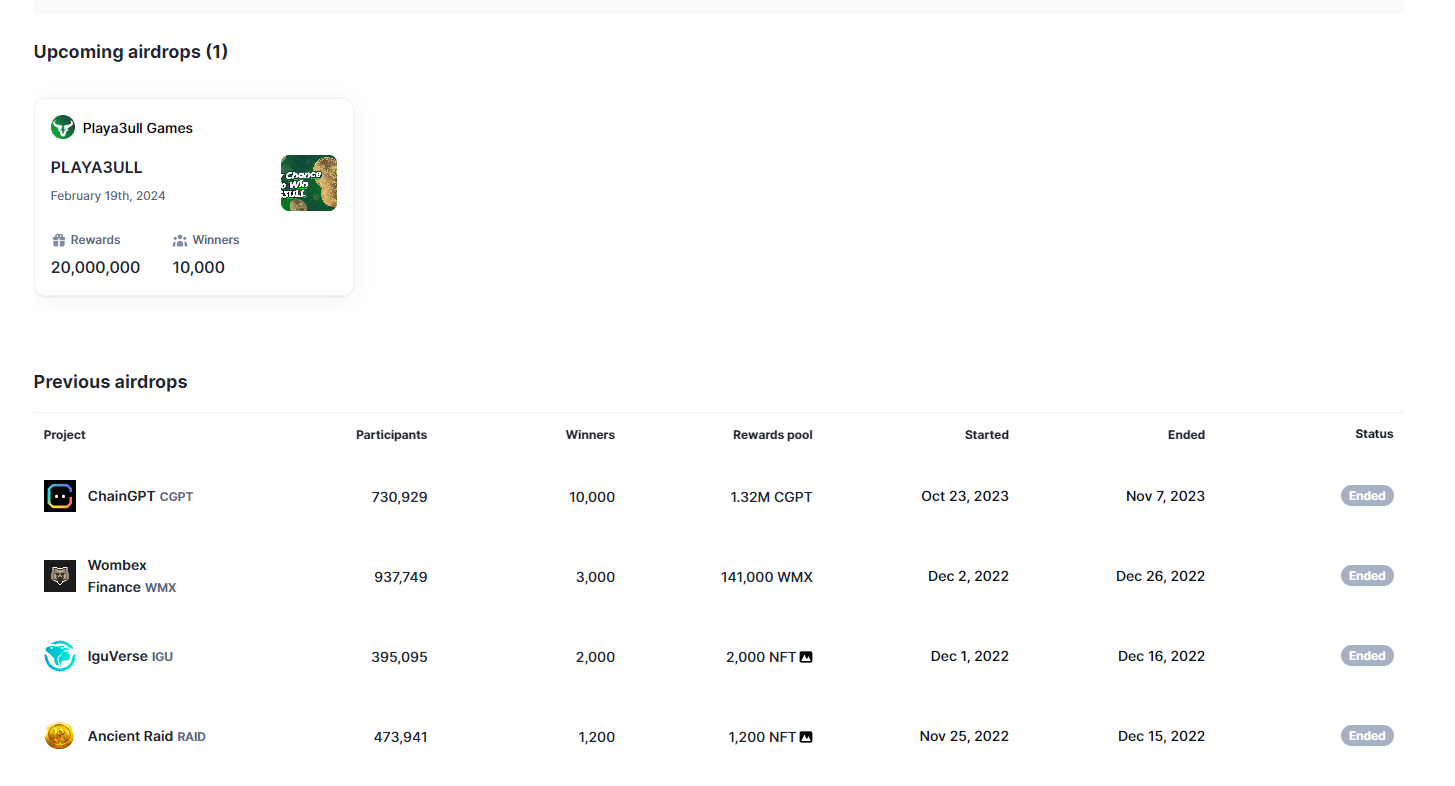Click the Ended status badge for Wombex Finance

(1367, 576)
